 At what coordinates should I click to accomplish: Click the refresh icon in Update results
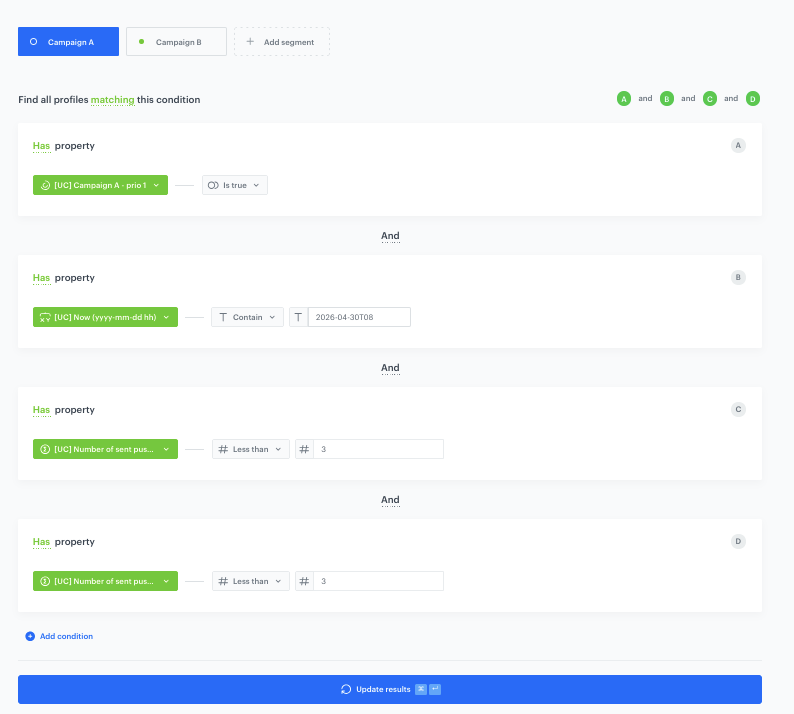pyautogui.click(x=346, y=689)
